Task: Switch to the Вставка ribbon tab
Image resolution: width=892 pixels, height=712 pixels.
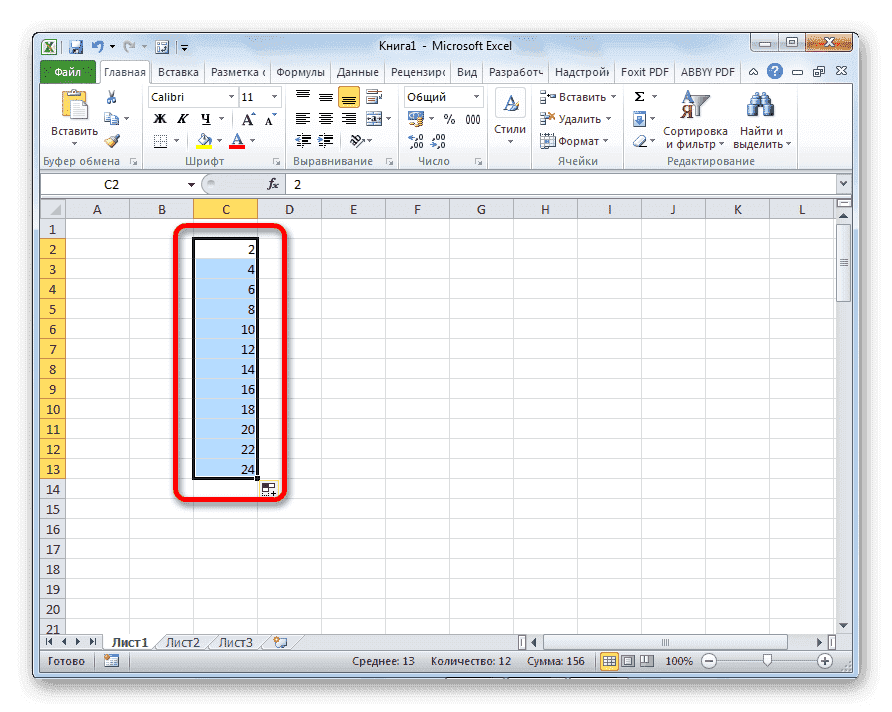Action: [177, 71]
